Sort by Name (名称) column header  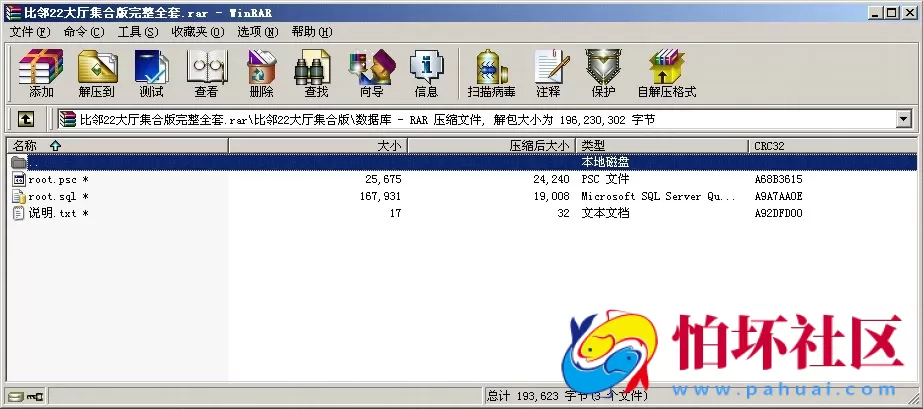click(117, 145)
